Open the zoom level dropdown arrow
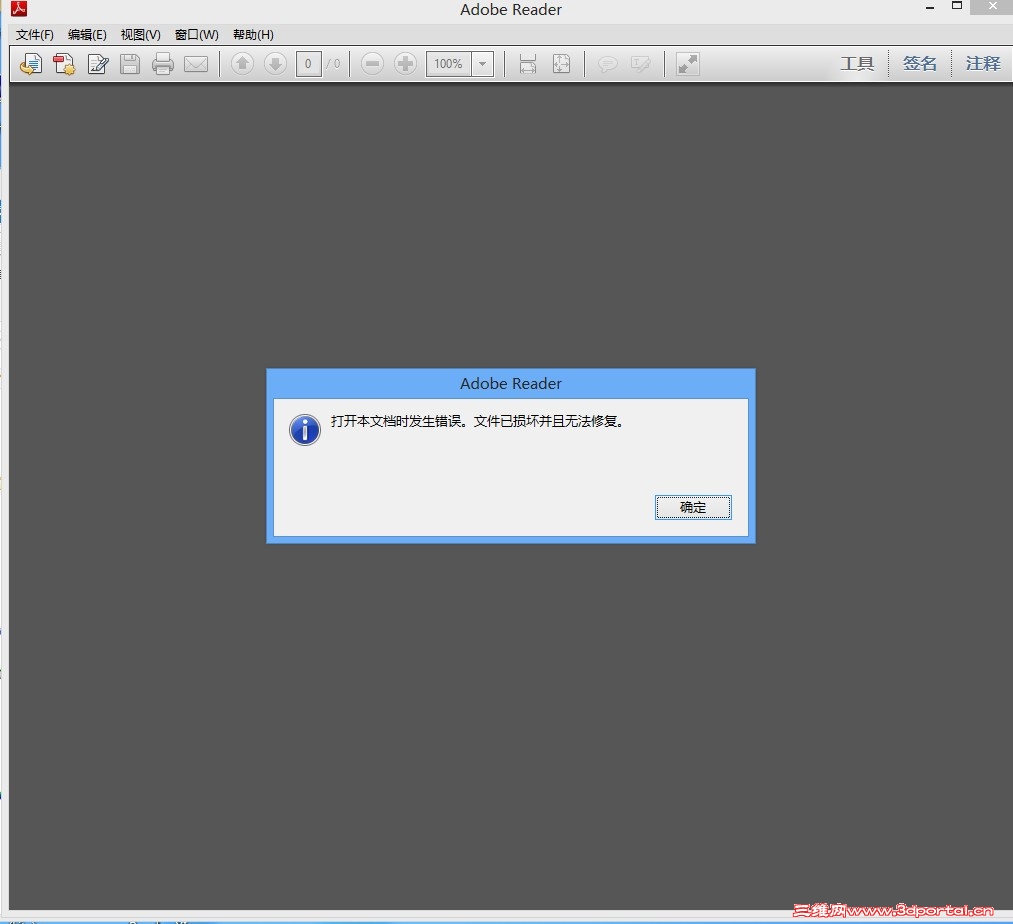Viewport: 1013px width, 924px height. point(483,64)
